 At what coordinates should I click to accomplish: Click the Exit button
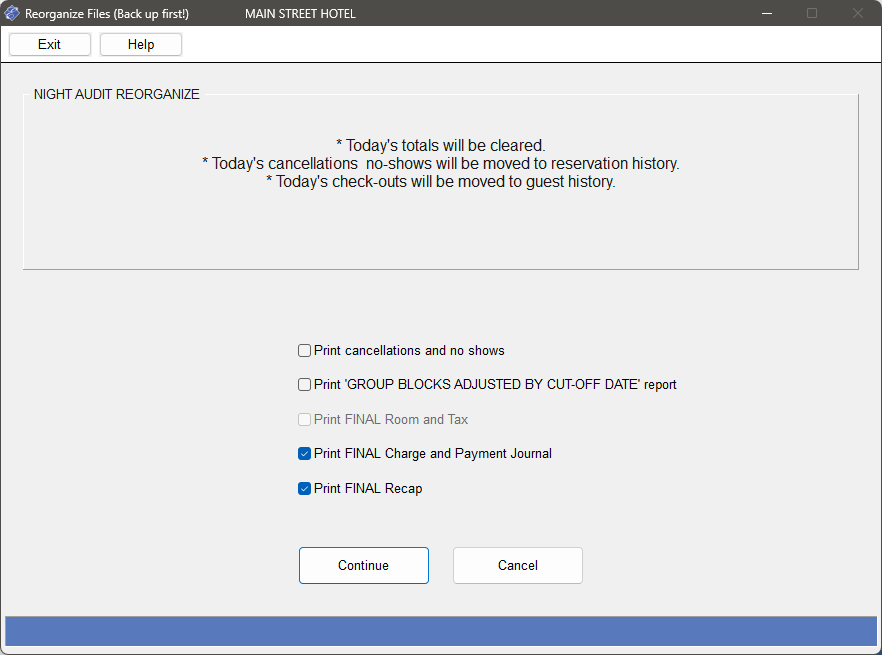(50, 44)
